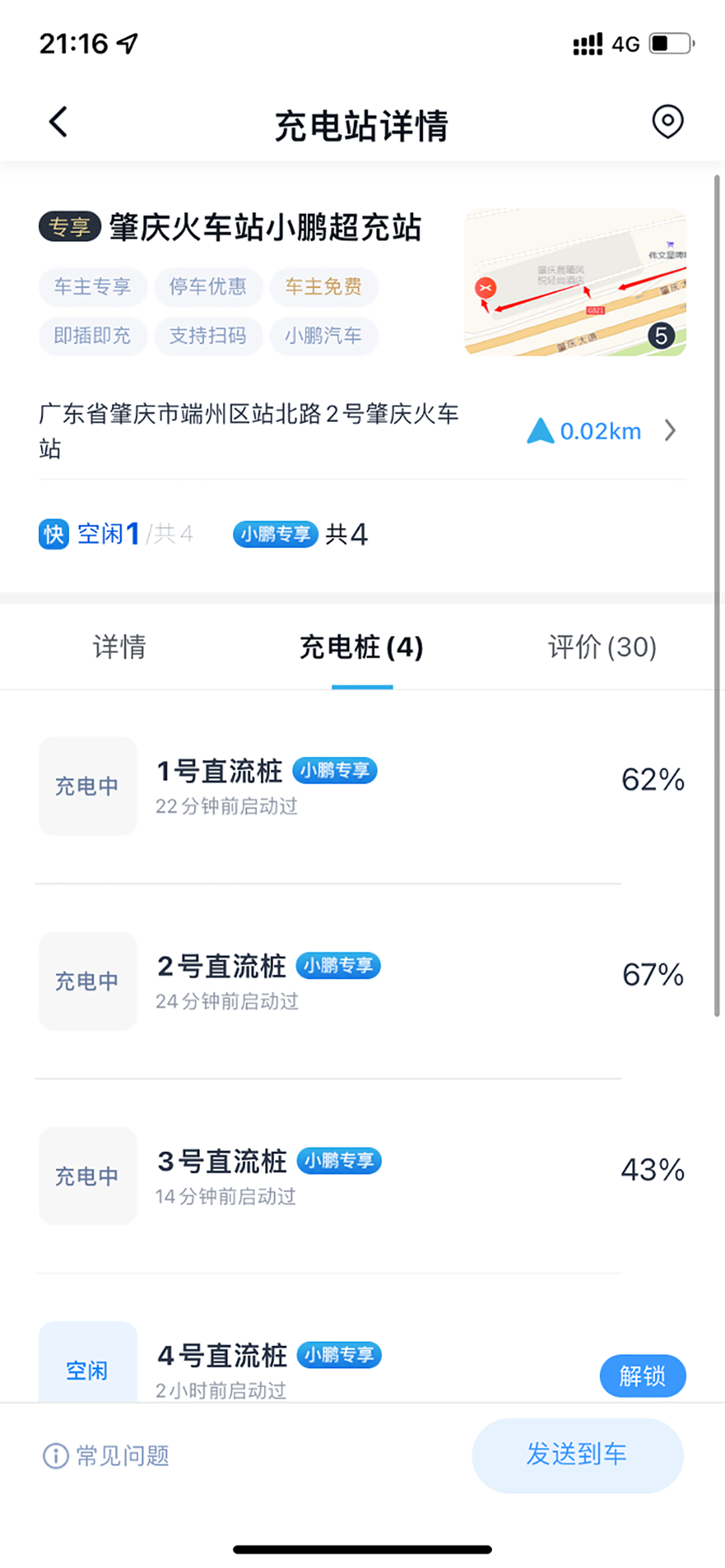Open map location pin icon
This screenshot has height=1568, width=725.
pos(667,122)
